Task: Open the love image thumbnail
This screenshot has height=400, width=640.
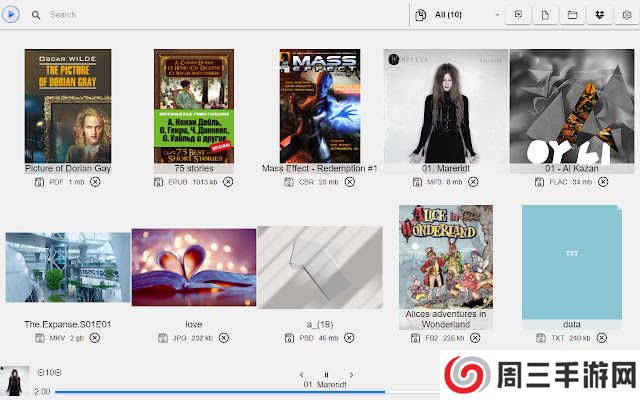Action: (194, 267)
